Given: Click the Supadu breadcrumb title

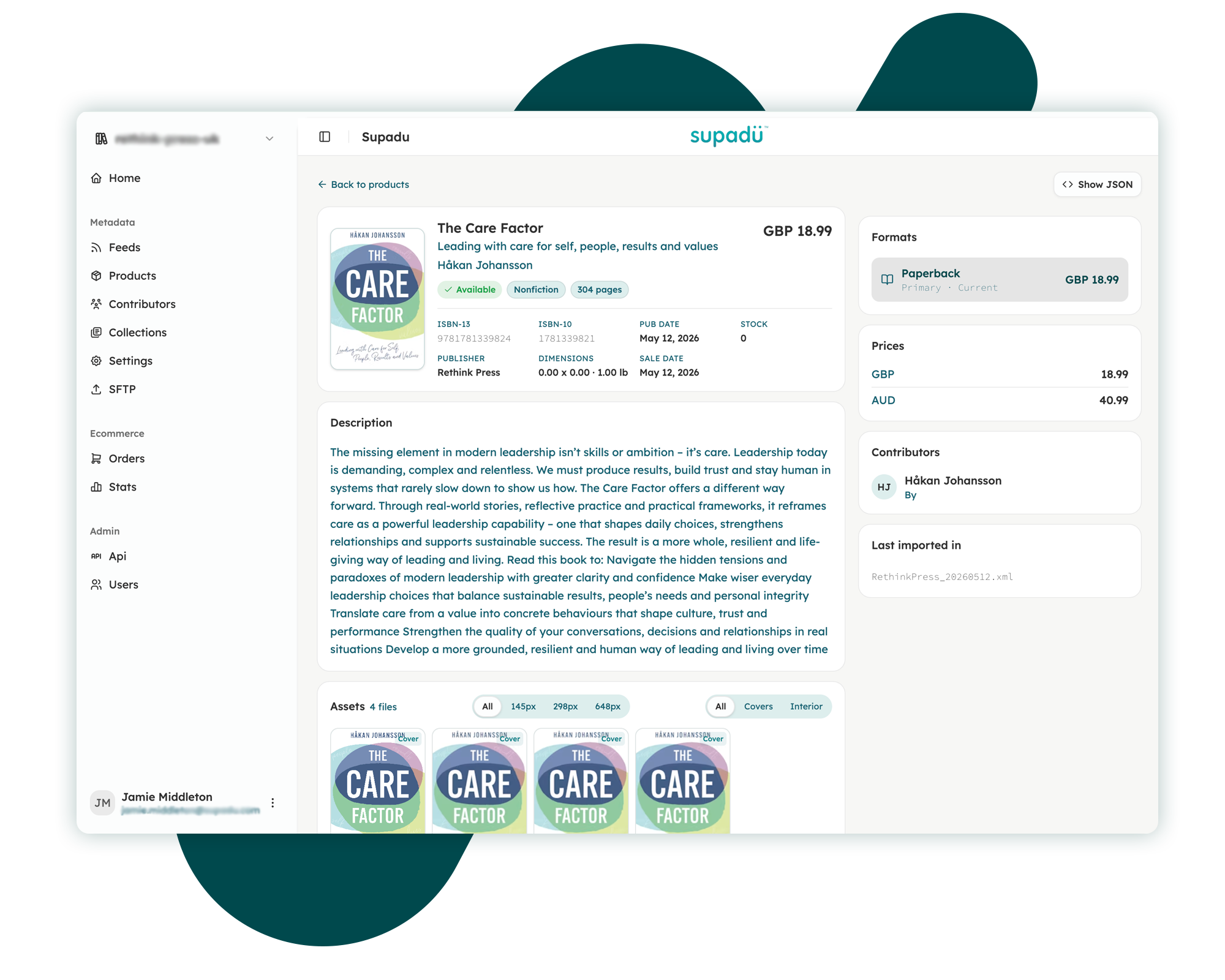Looking at the screenshot, I should [x=385, y=137].
